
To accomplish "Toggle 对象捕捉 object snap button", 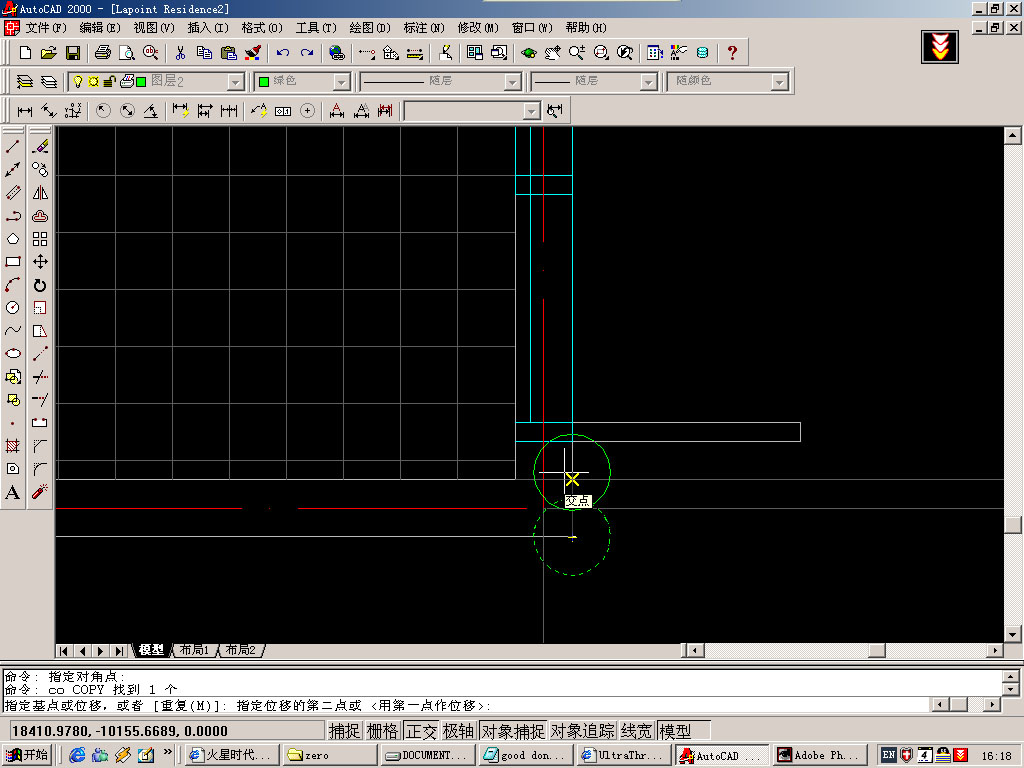I will click(513, 731).
